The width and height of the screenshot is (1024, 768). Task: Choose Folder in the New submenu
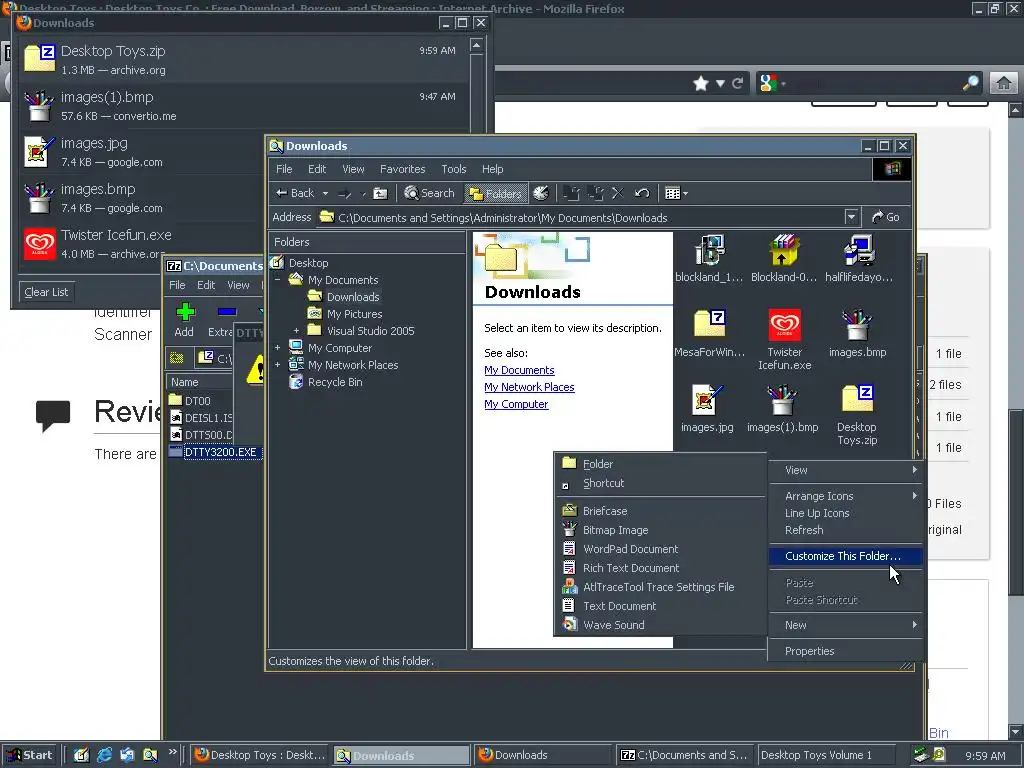pyautogui.click(x=660, y=464)
